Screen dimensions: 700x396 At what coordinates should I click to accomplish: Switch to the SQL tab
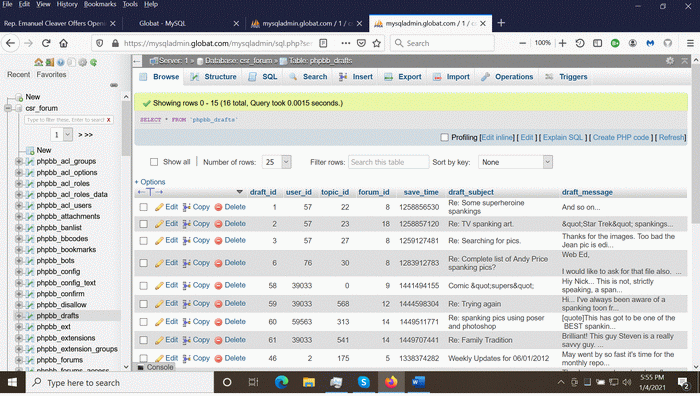pyautogui.click(x=263, y=77)
